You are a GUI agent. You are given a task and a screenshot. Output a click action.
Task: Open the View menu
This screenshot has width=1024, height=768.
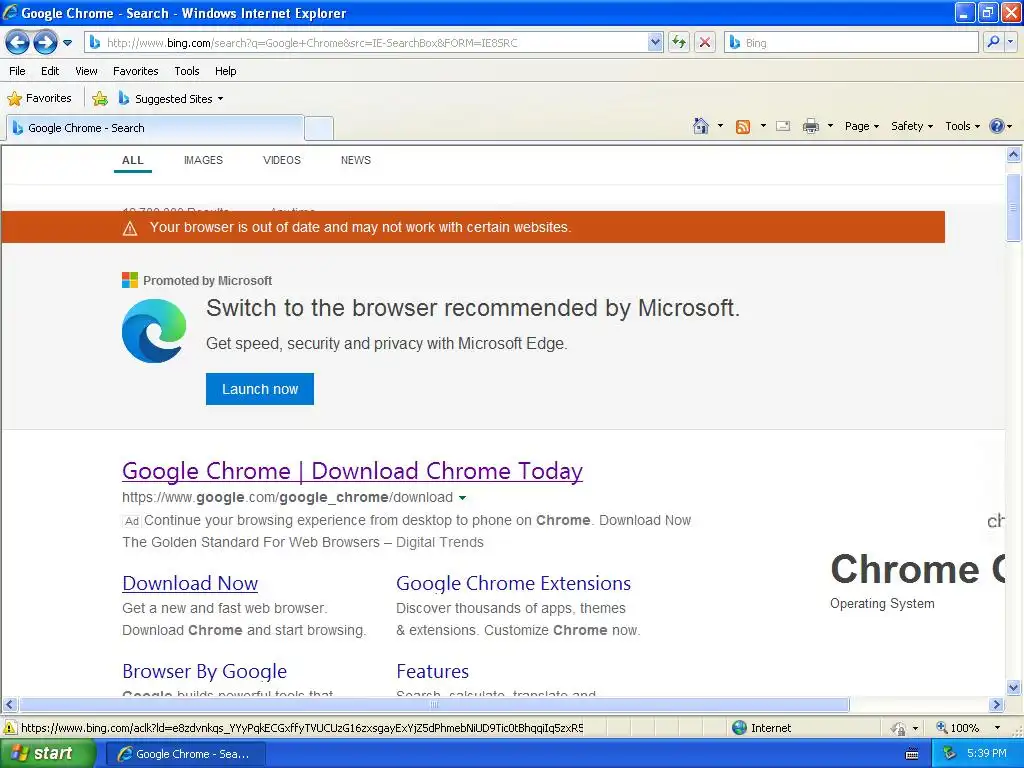[86, 71]
